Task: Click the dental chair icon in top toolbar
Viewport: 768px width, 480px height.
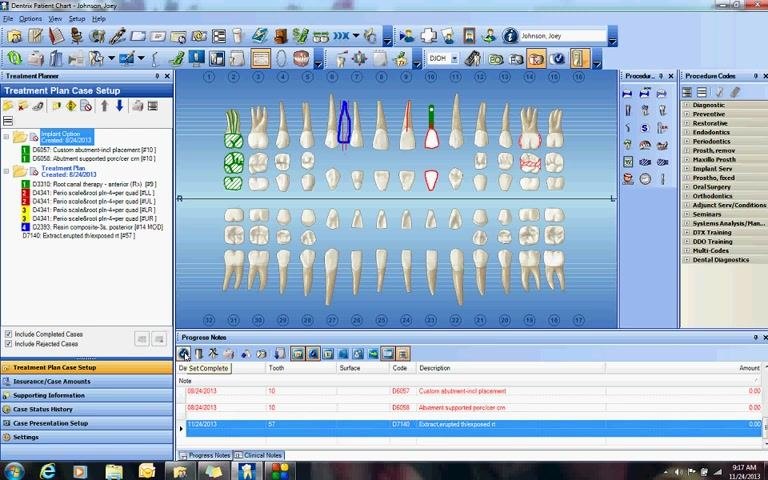Action: pyautogui.click(x=76, y=36)
